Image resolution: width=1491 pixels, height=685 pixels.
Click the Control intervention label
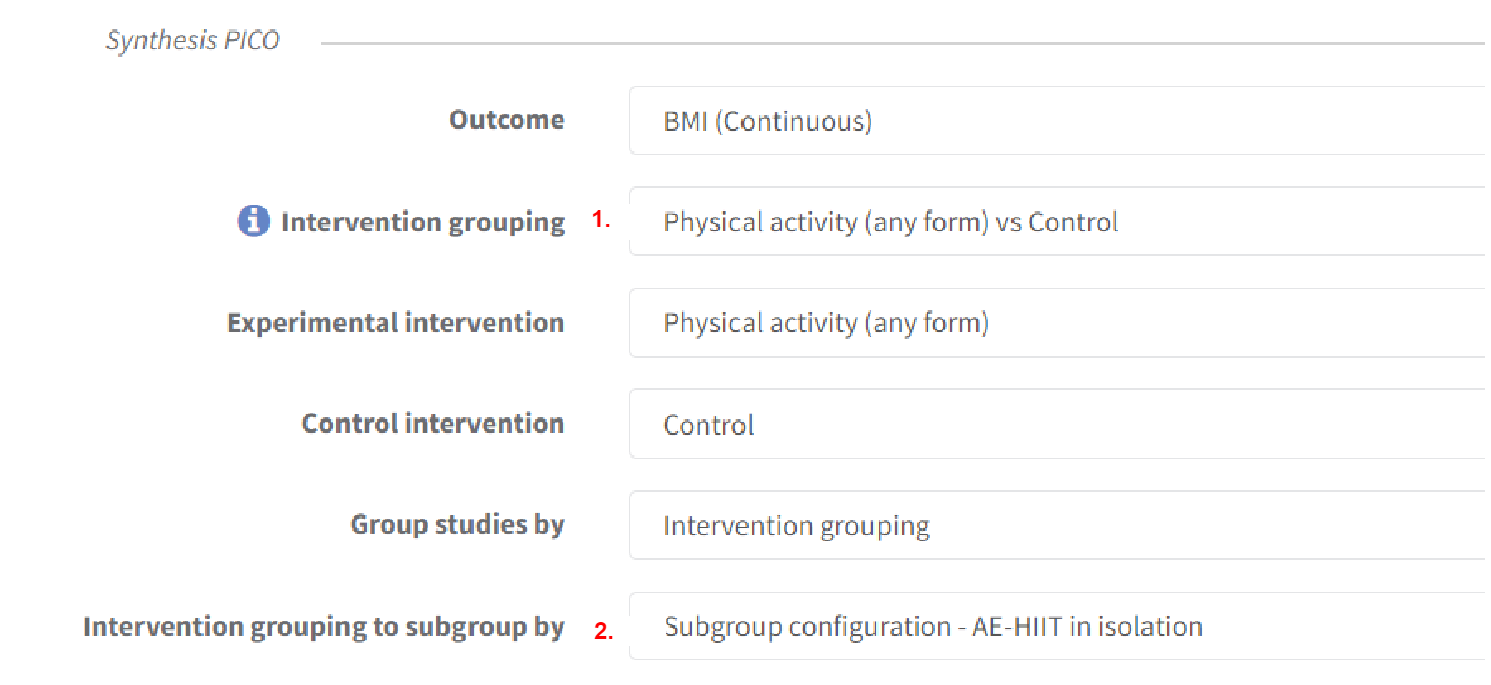(432, 423)
